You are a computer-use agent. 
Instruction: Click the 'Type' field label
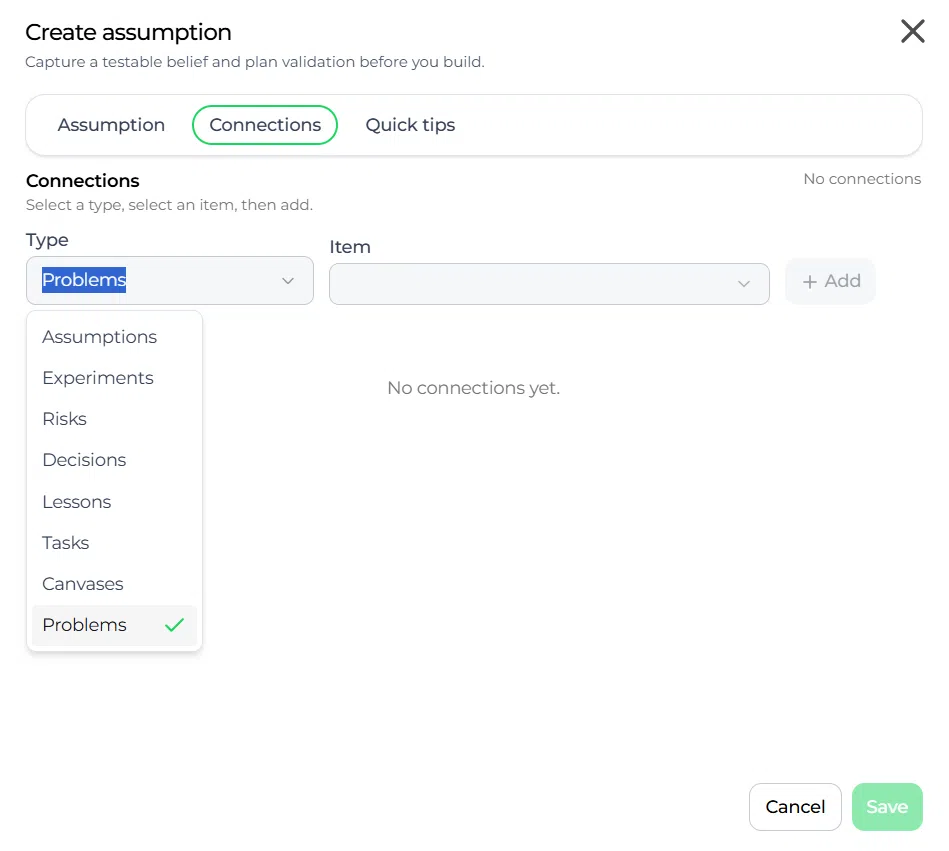pyautogui.click(x=47, y=240)
